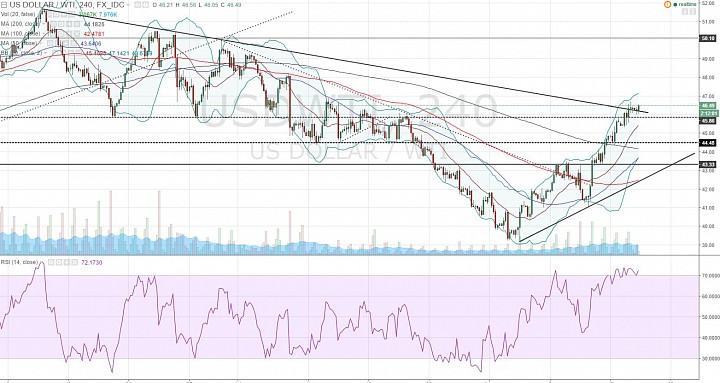Click the MA (100) value 42.4781

[x=94, y=34]
